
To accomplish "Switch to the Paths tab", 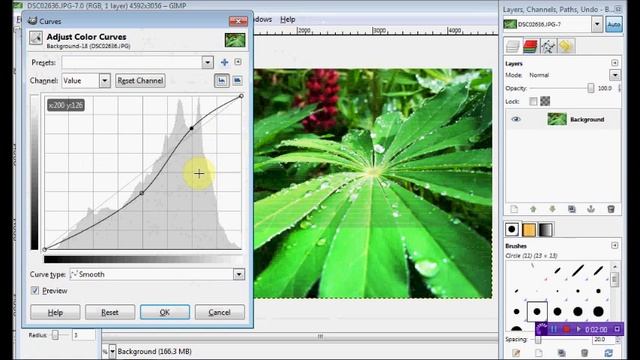I will point(548,47).
